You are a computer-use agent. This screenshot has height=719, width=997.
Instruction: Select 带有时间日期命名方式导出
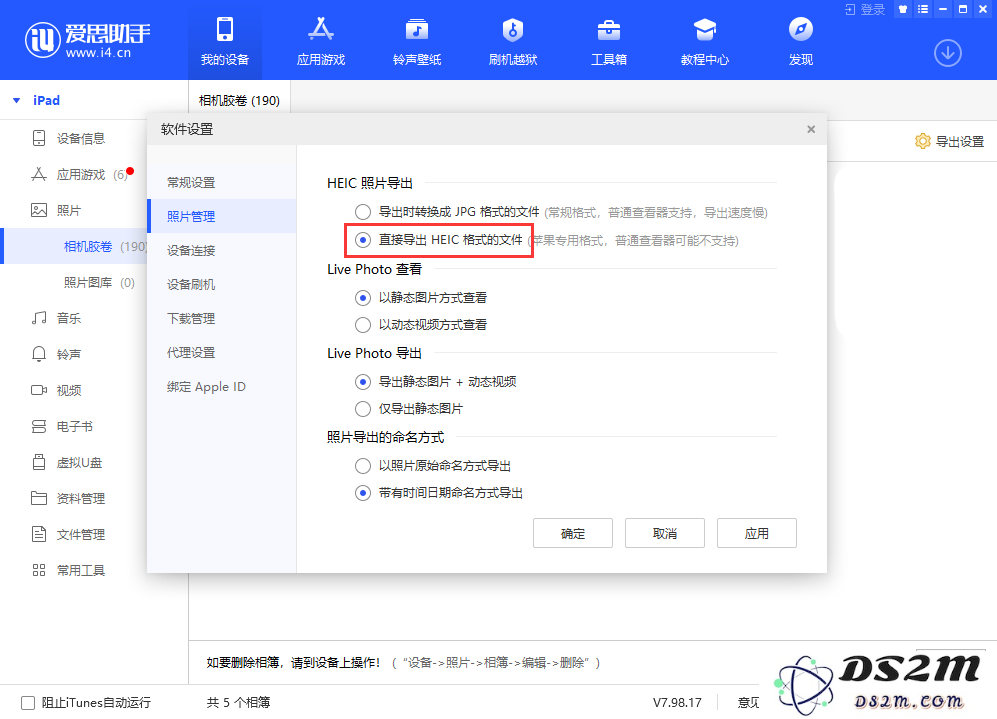click(363, 493)
